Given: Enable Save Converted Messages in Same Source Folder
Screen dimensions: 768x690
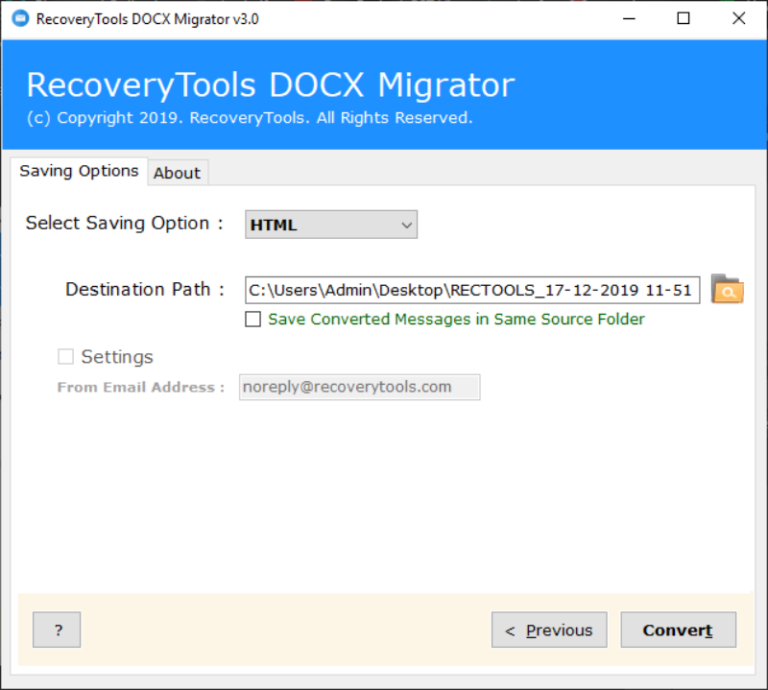Looking at the screenshot, I should (x=253, y=320).
